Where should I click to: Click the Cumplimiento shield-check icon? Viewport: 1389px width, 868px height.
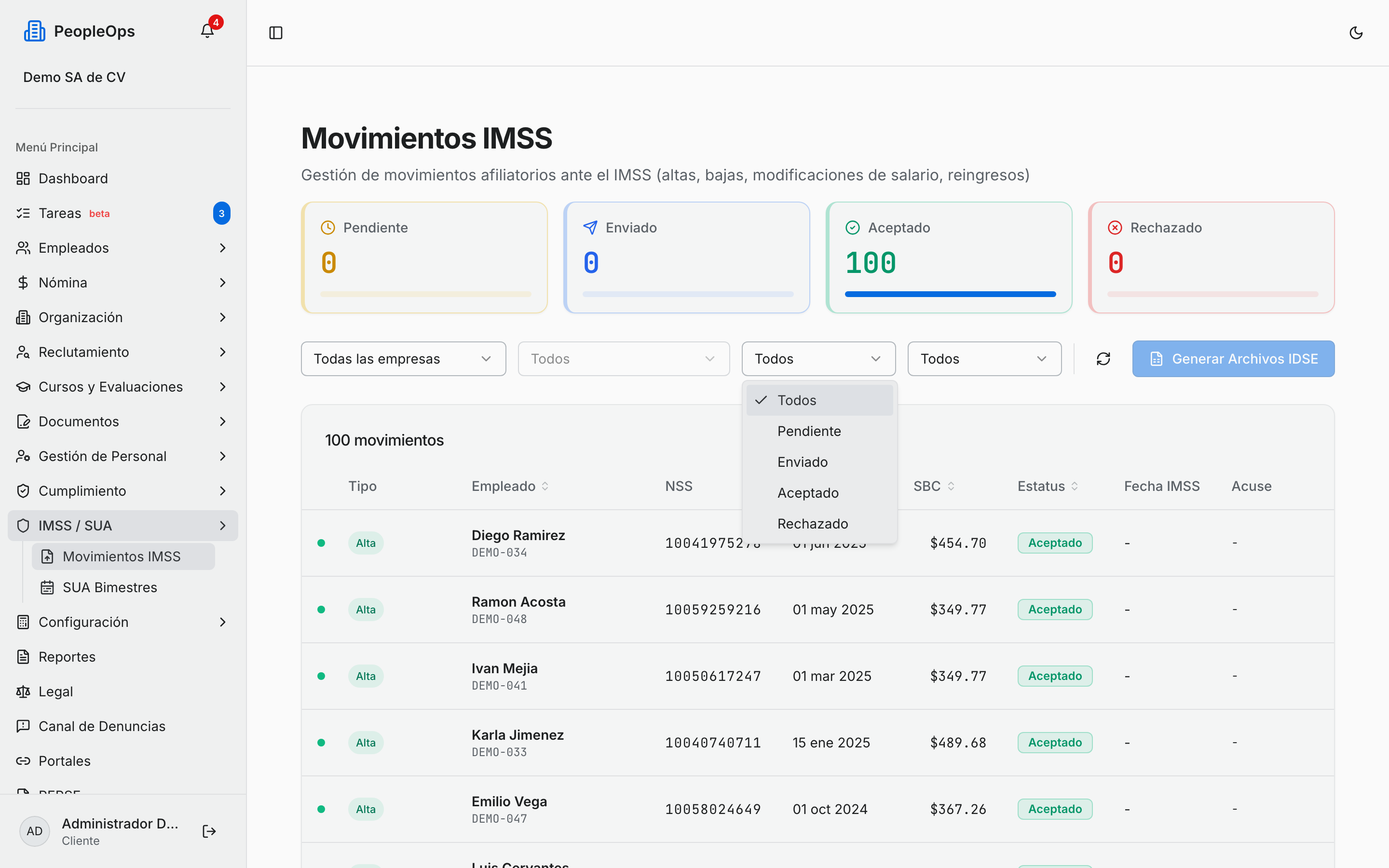(23, 491)
